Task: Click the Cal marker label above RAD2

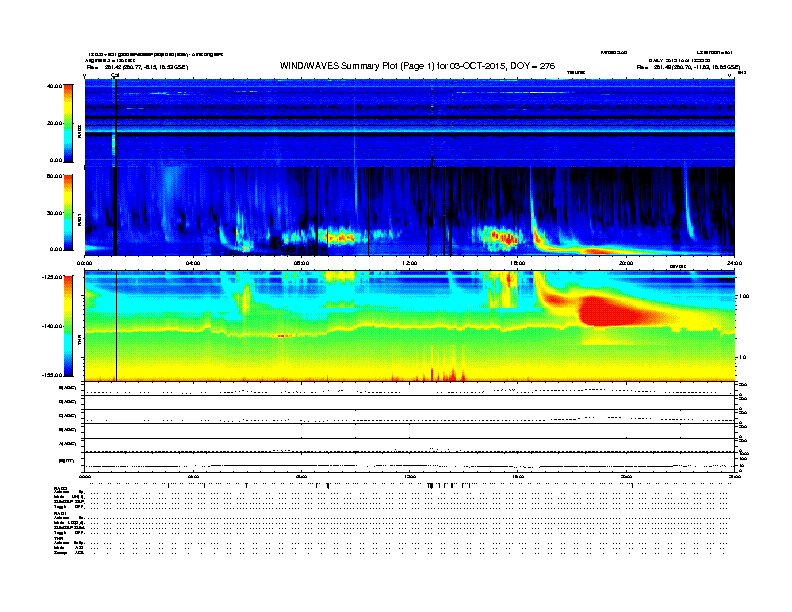Action: [x=115, y=75]
